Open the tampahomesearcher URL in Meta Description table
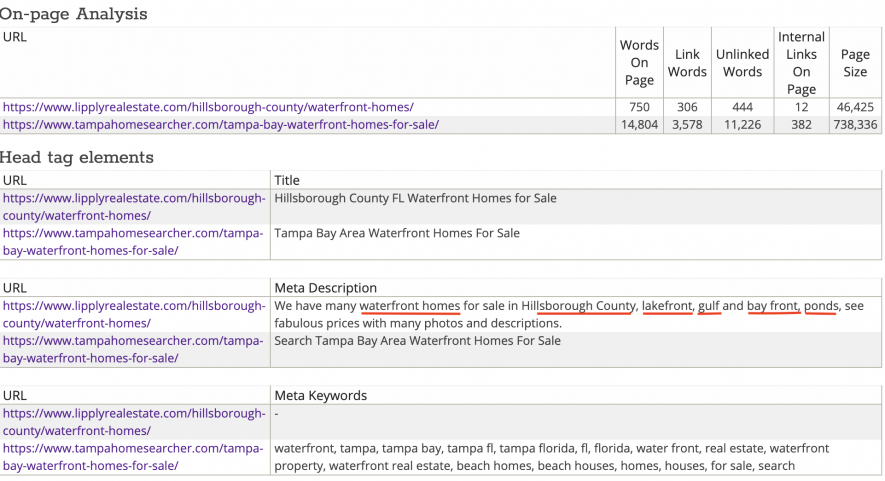 [x=133, y=349]
